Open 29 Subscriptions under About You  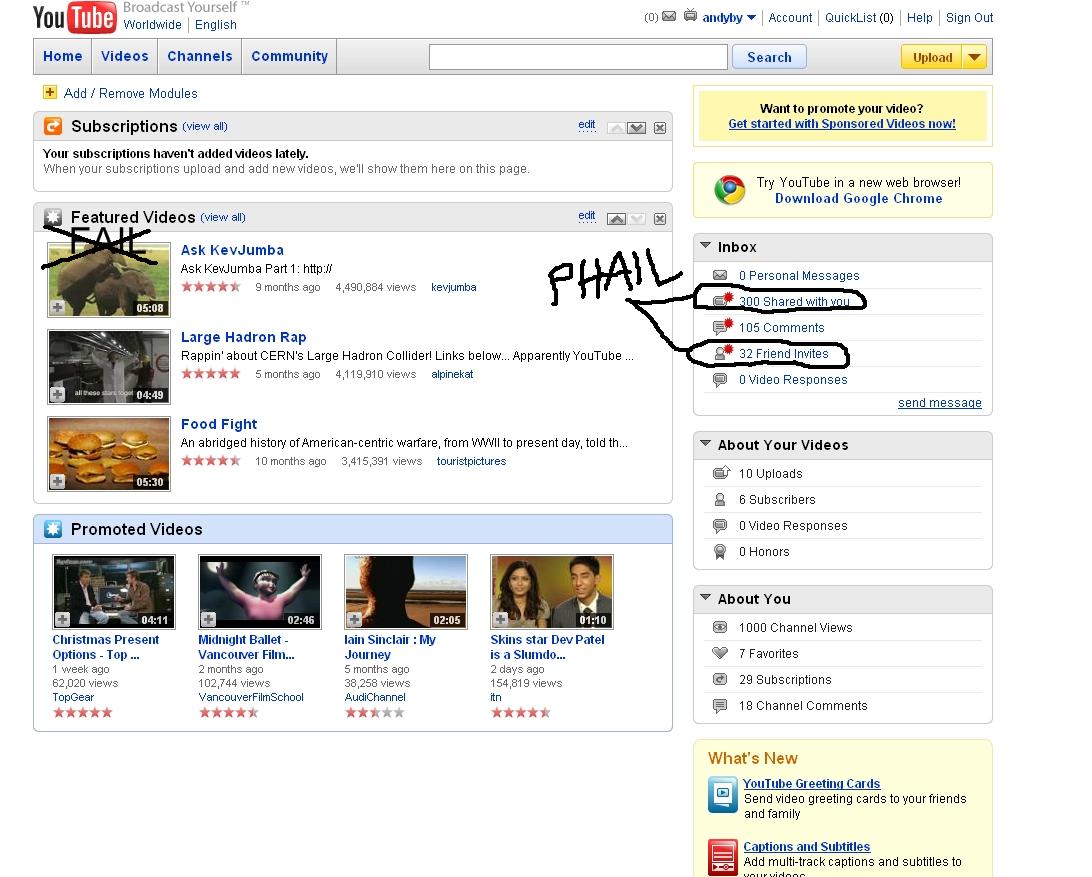[x=785, y=679]
